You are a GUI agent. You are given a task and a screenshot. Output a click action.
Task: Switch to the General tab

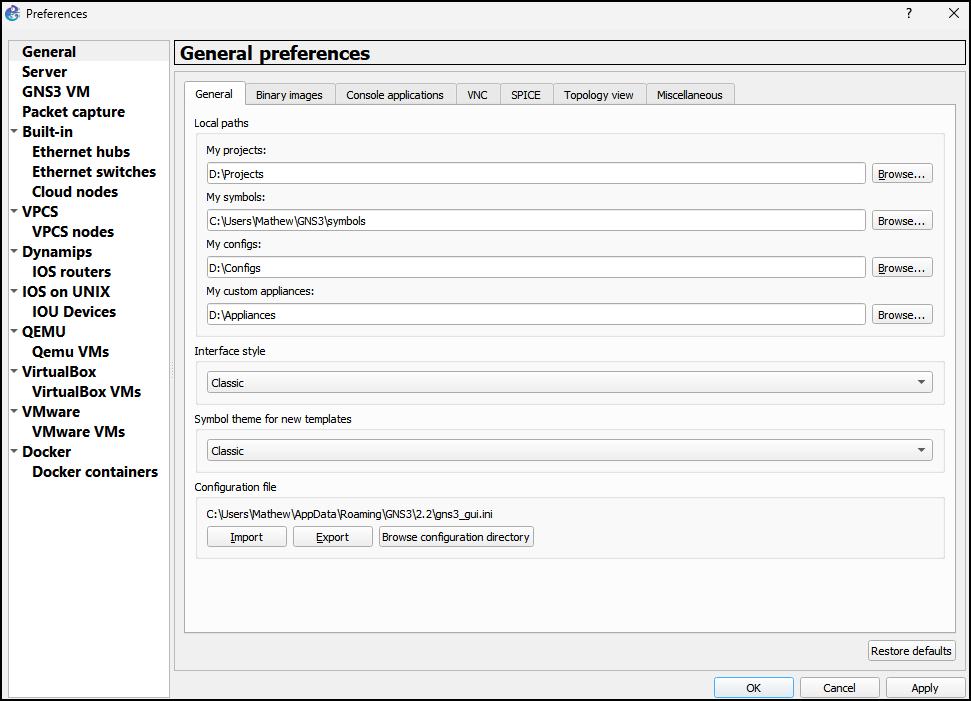(214, 94)
